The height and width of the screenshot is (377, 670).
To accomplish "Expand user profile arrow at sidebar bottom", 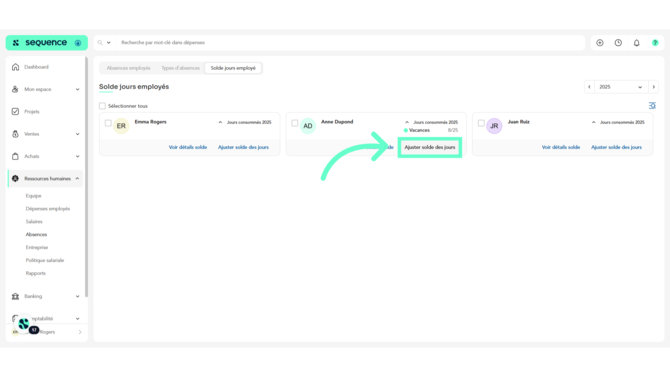I will tap(80, 332).
